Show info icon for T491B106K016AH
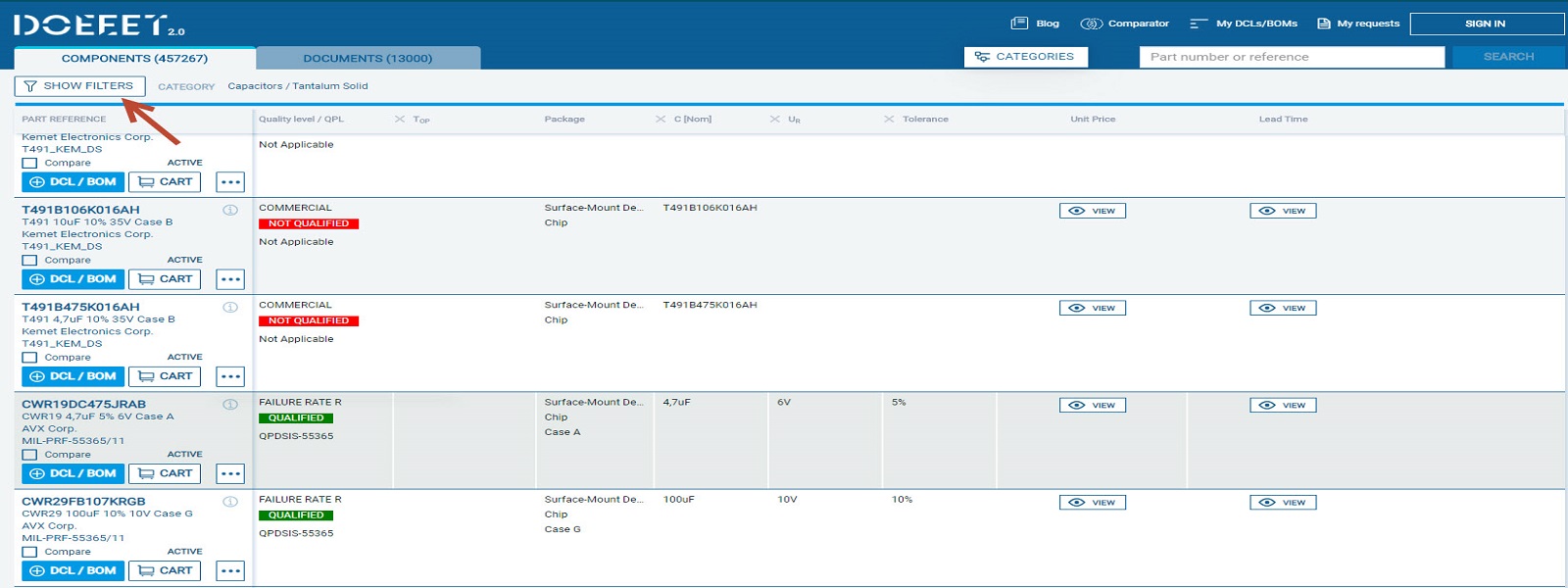 230,210
